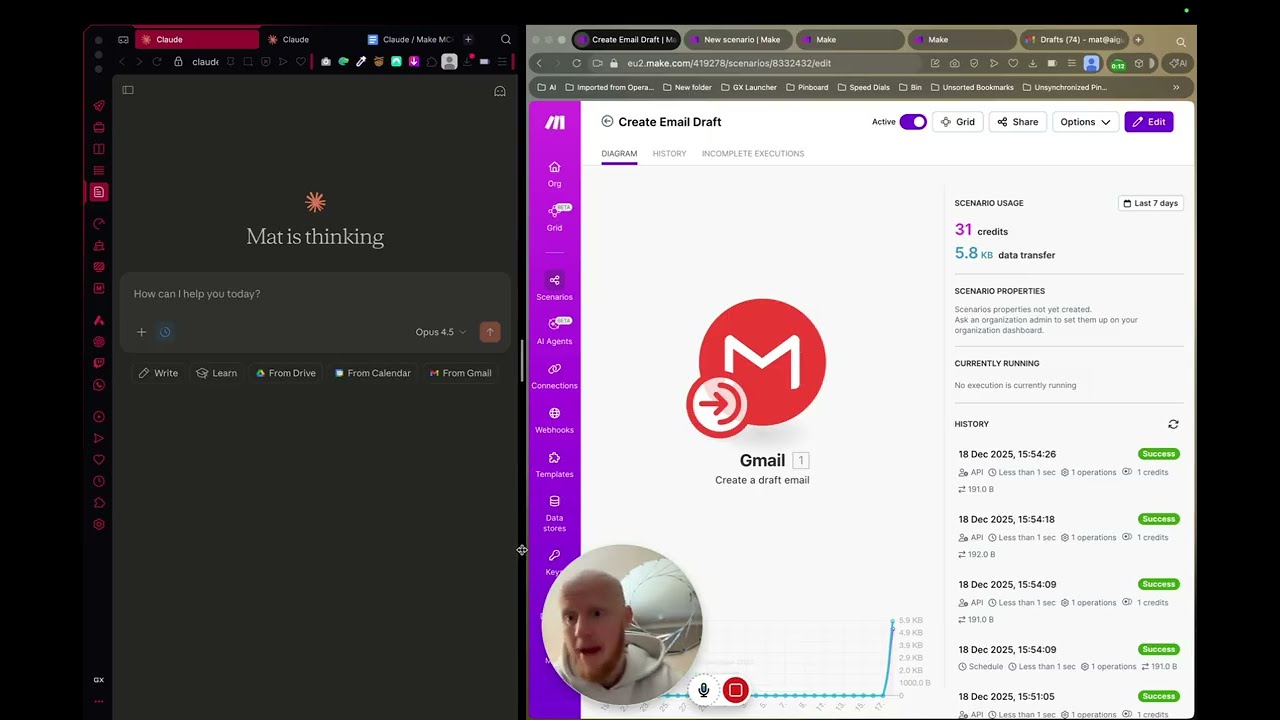Open the Pinboard bookmark folder
1280x720 pixels.
tap(807, 87)
